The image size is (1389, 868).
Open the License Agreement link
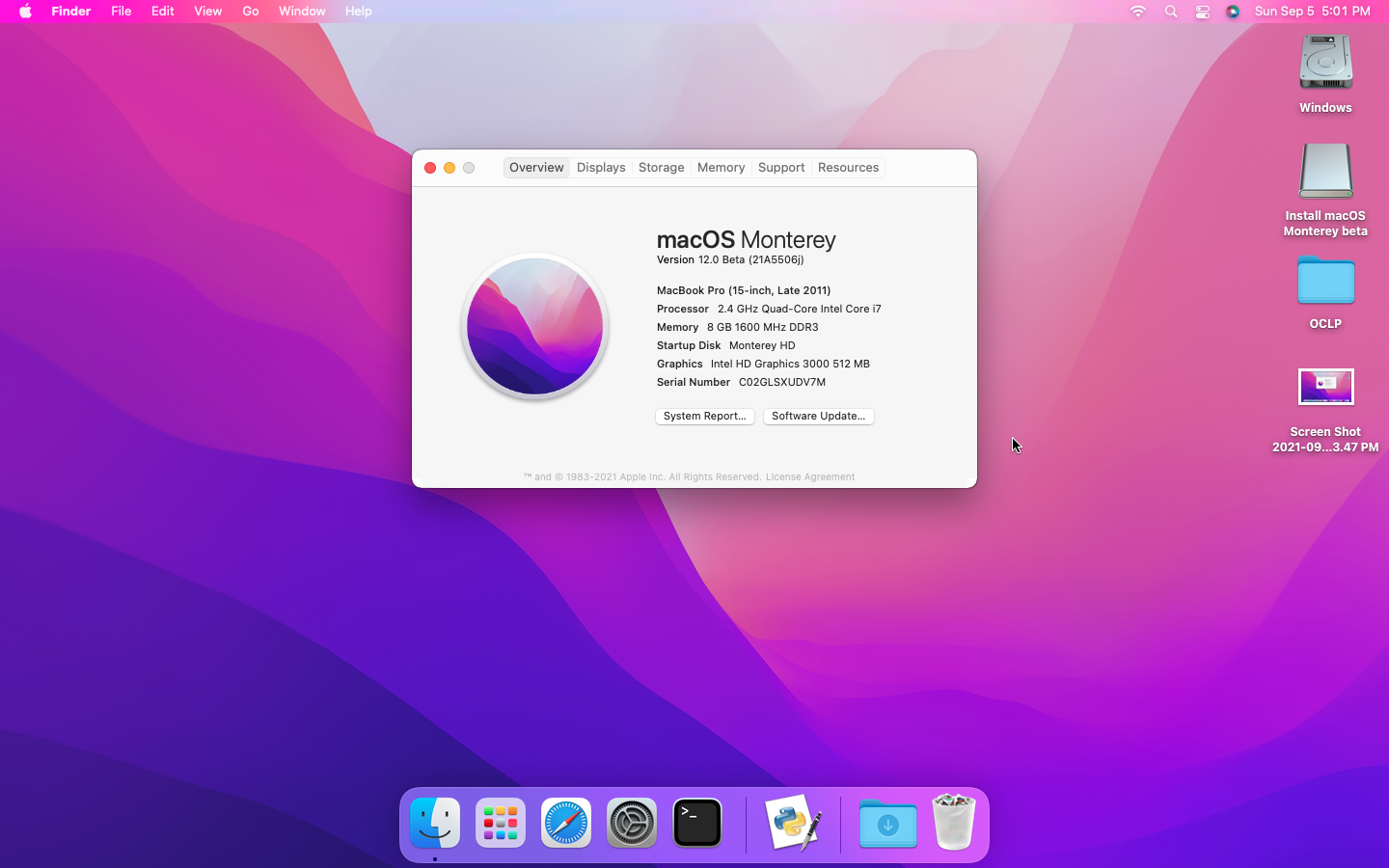point(810,477)
